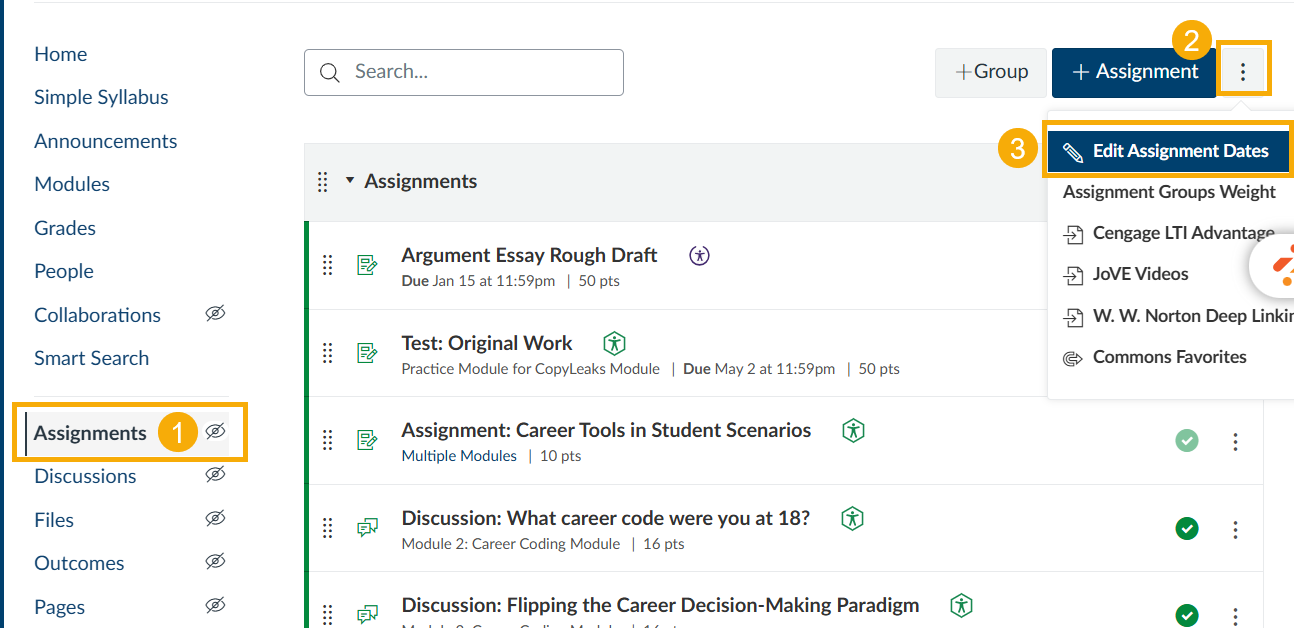1294x628 pixels.
Task: Click the magnifier icon in search box
Action: [330, 72]
